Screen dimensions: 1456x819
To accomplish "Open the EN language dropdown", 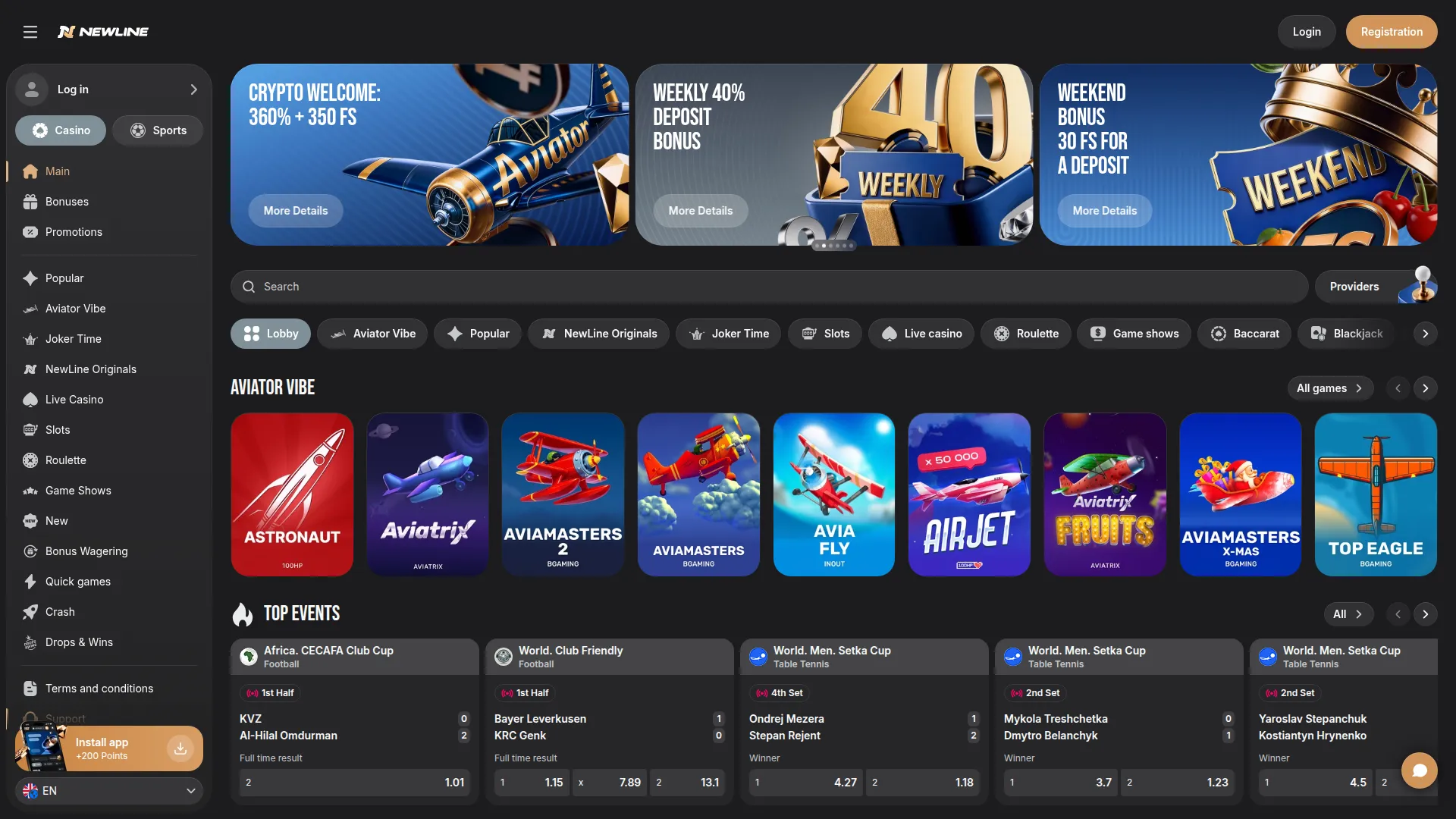I will pos(109,791).
